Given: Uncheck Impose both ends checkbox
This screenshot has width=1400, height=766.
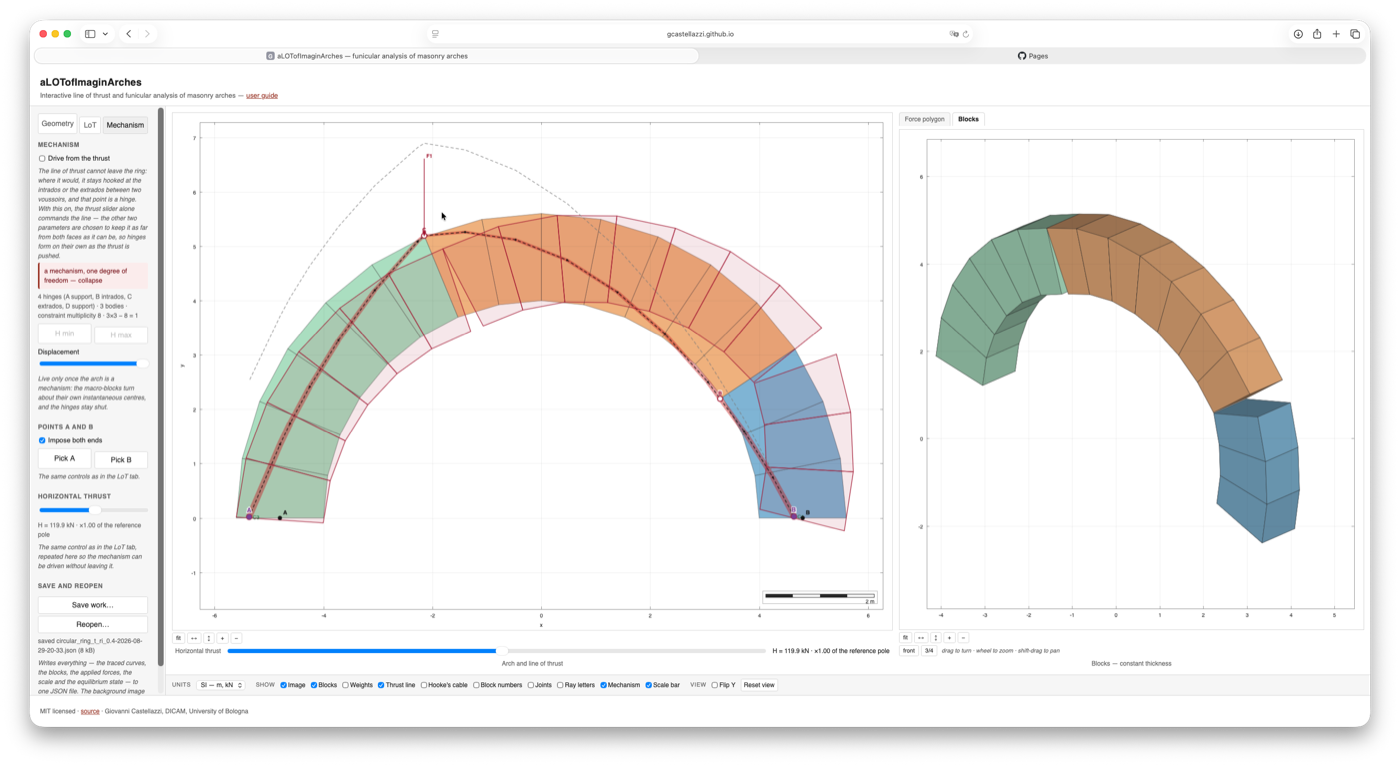Looking at the screenshot, I should click(x=42, y=440).
